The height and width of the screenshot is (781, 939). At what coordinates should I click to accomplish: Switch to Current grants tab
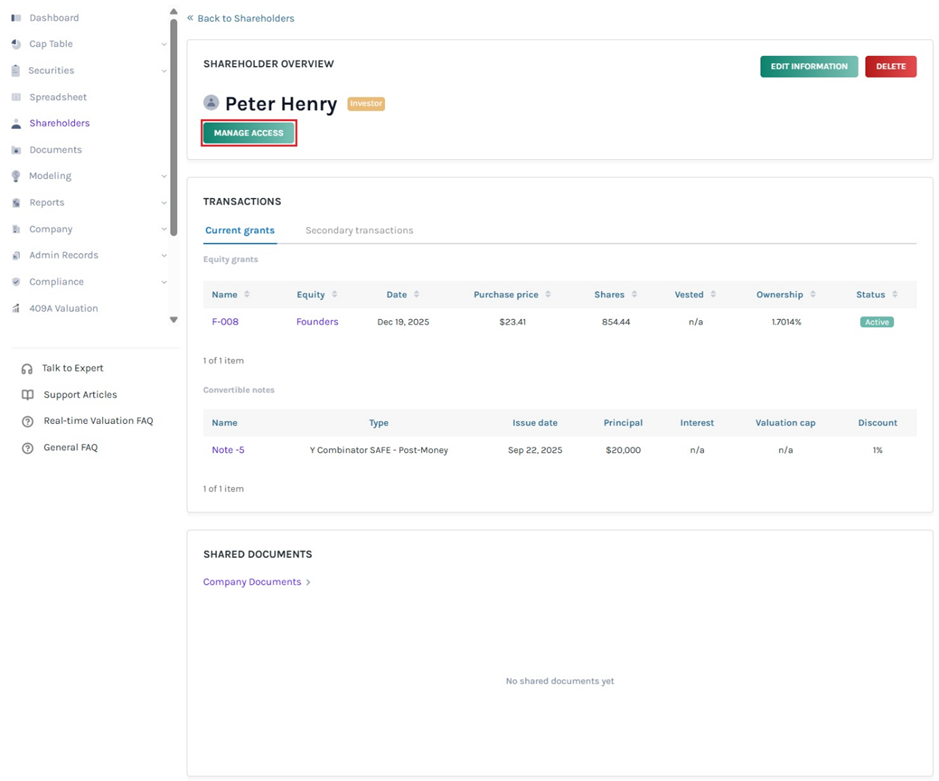pos(240,231)
